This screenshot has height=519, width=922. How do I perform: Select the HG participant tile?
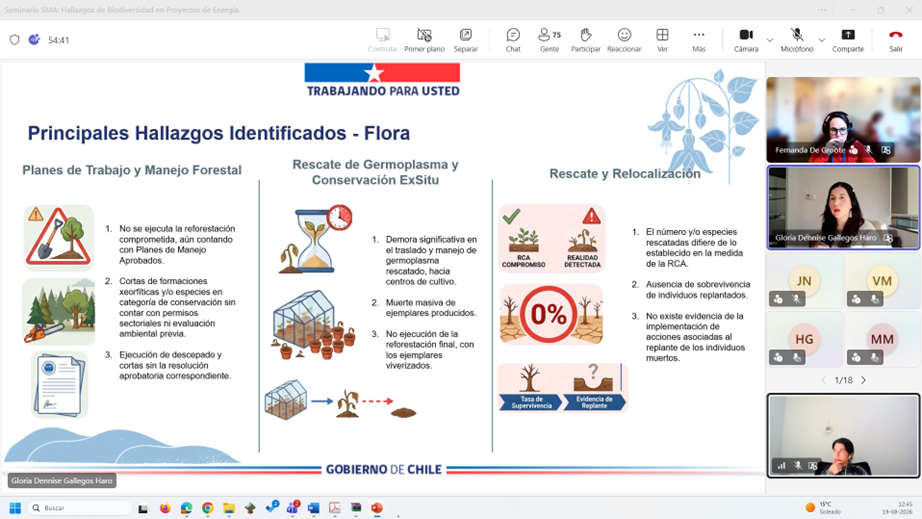tap(804, 340)
